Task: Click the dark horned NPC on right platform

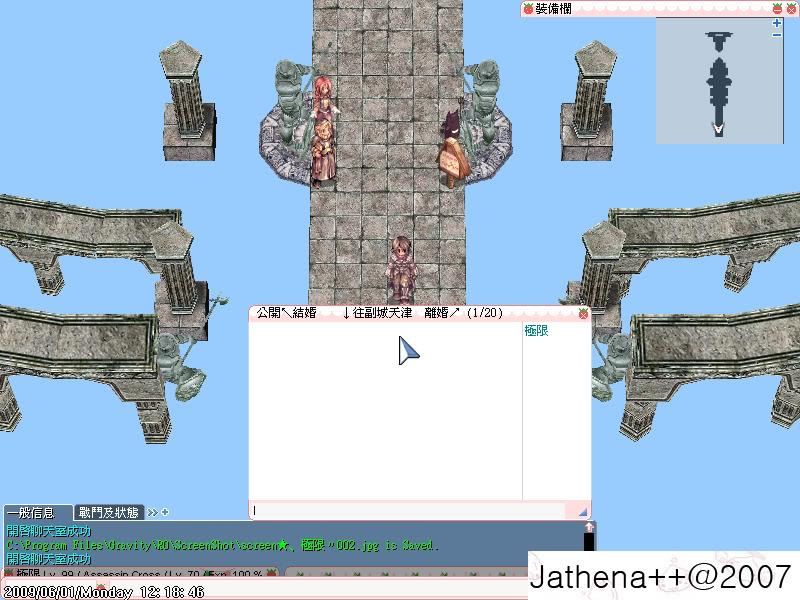Action: click(x=452, y=125)
